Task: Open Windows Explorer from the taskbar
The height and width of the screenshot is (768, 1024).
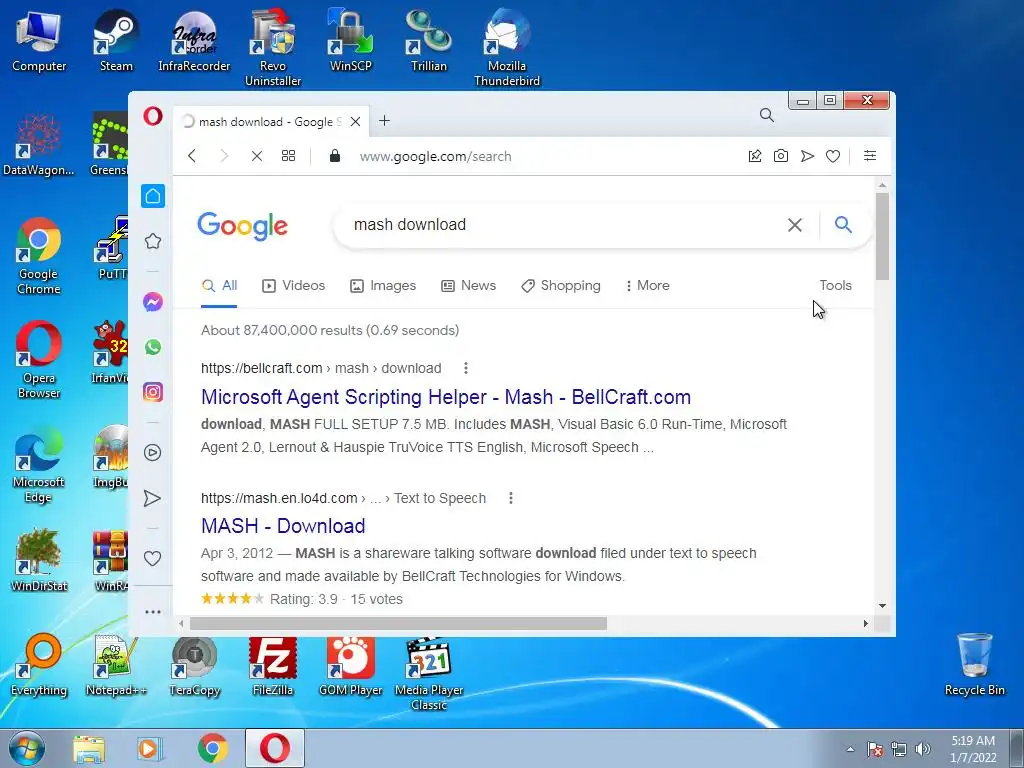Action: tap(89, 749)
